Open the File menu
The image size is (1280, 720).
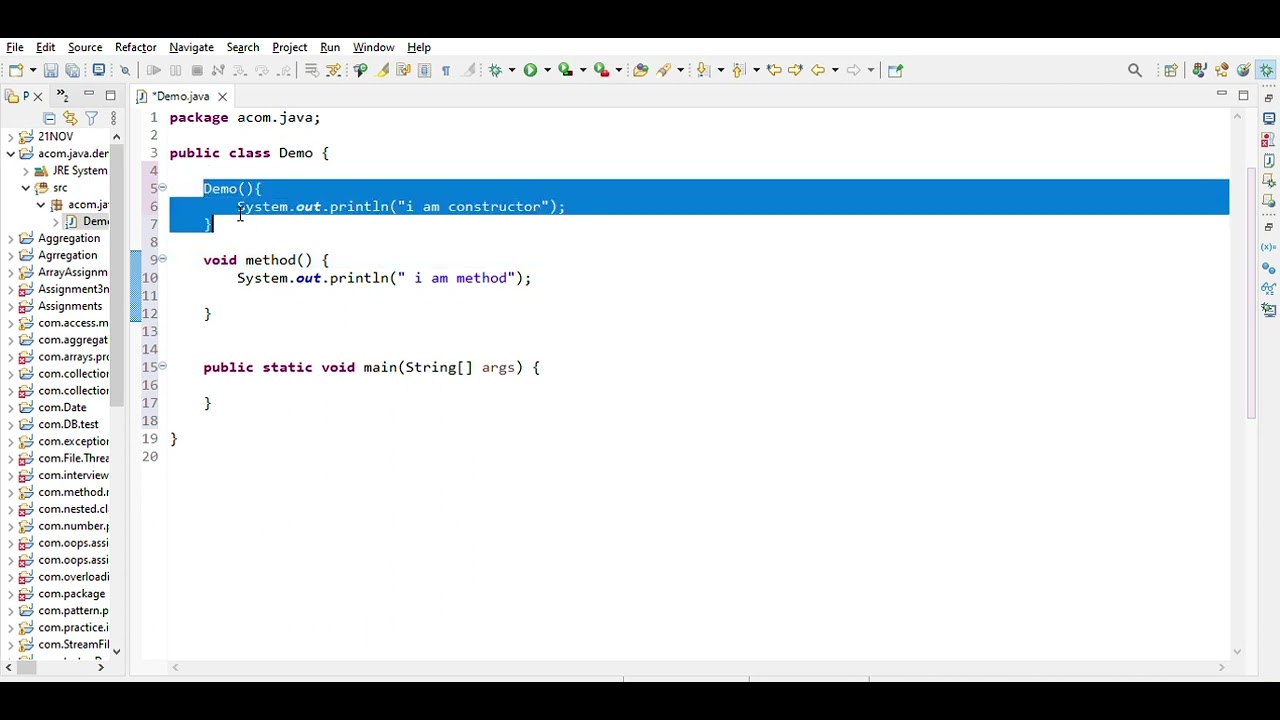15,47
